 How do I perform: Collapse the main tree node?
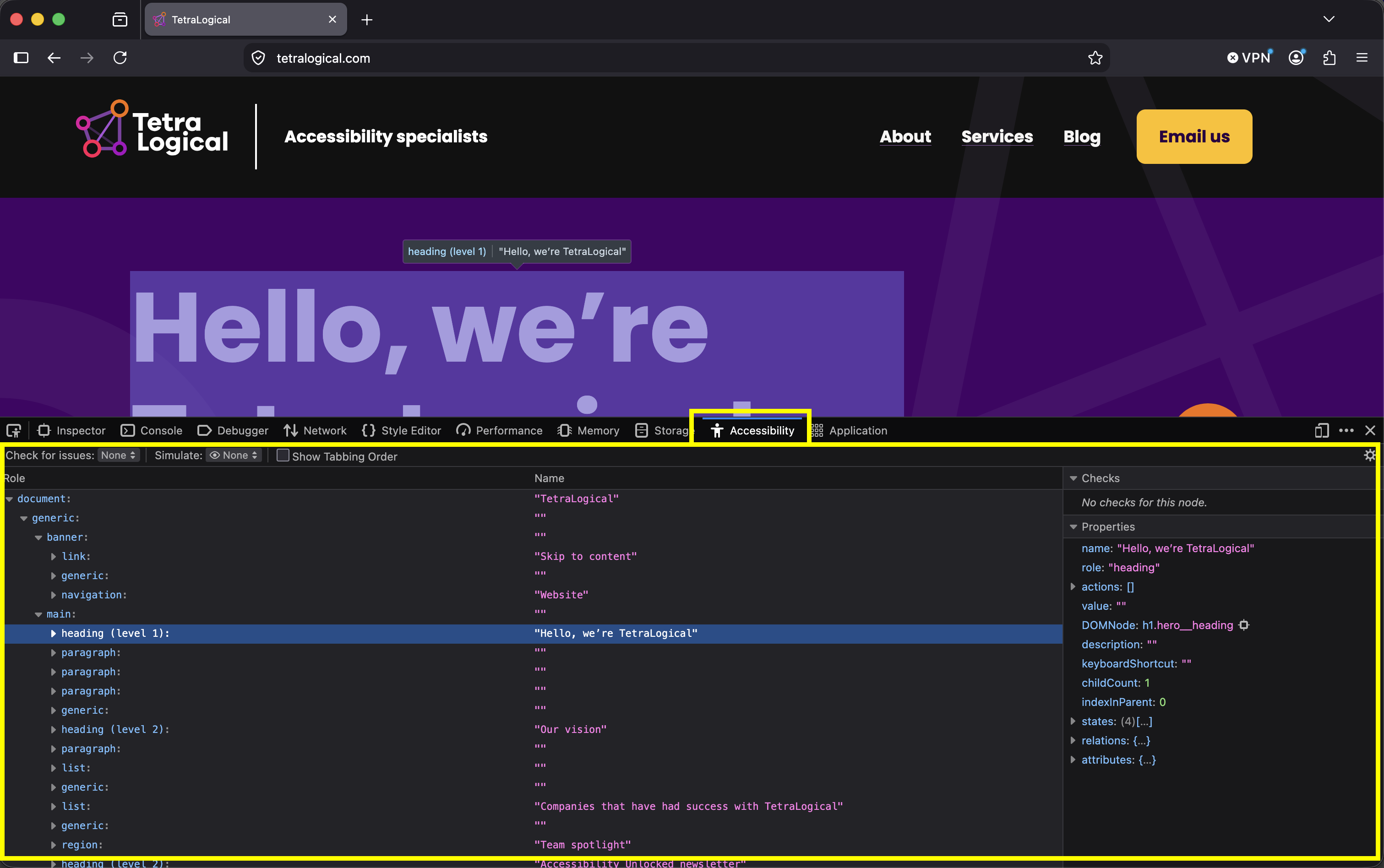pyautogui.click(x=38, y=614)
